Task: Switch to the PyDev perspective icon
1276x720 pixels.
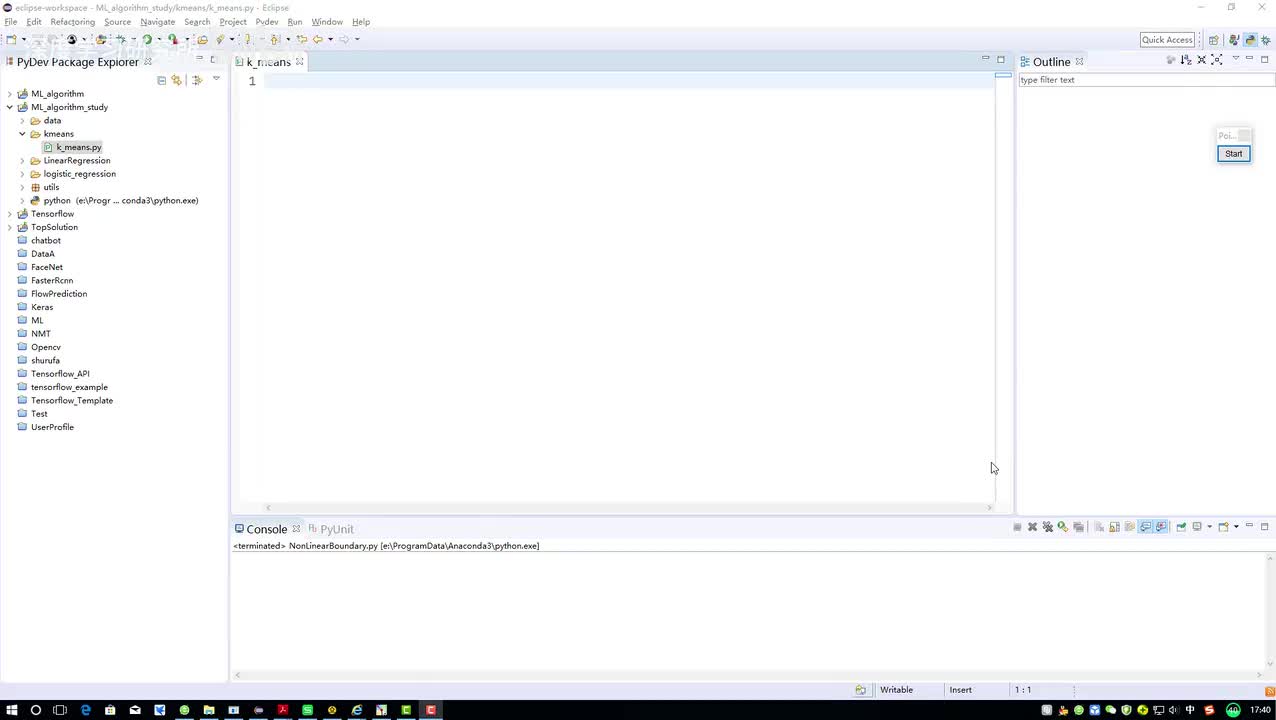Action: click(x=1251, y=40)
